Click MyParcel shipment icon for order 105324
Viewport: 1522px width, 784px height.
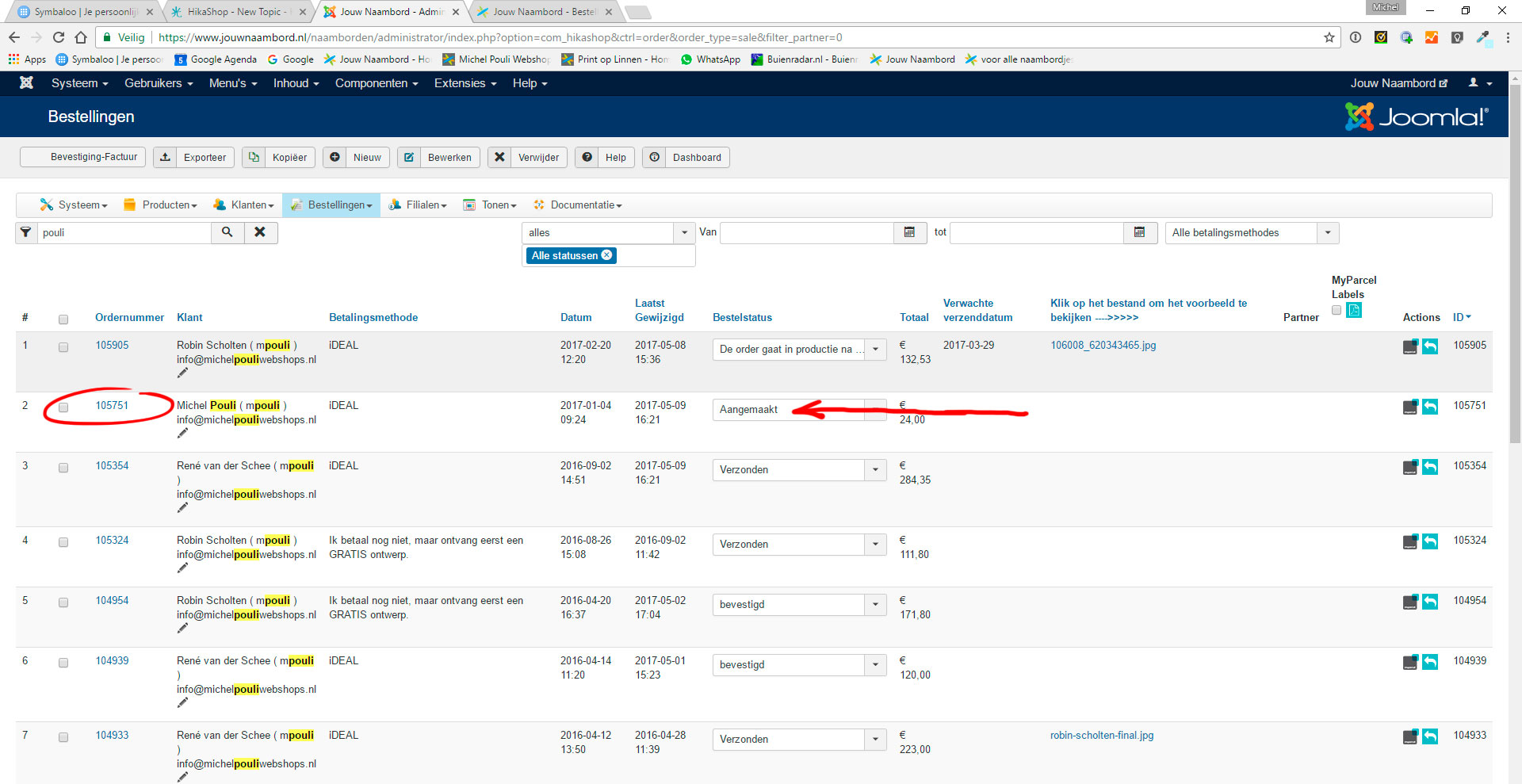coord(1410,541)
